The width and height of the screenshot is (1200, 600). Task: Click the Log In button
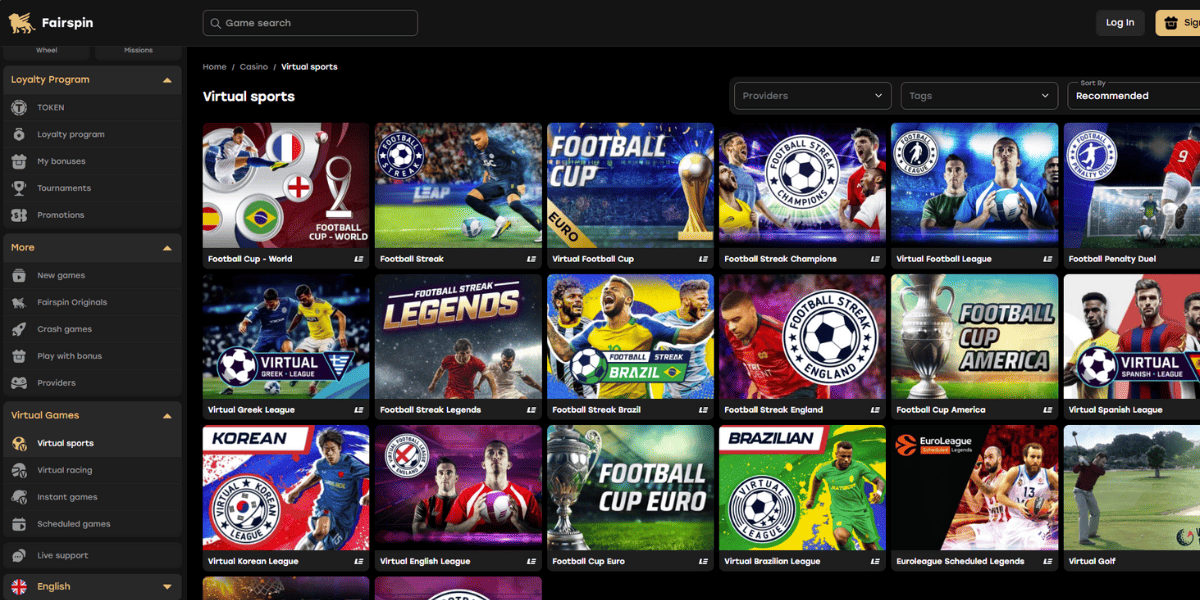click(x=1120, y=23)
